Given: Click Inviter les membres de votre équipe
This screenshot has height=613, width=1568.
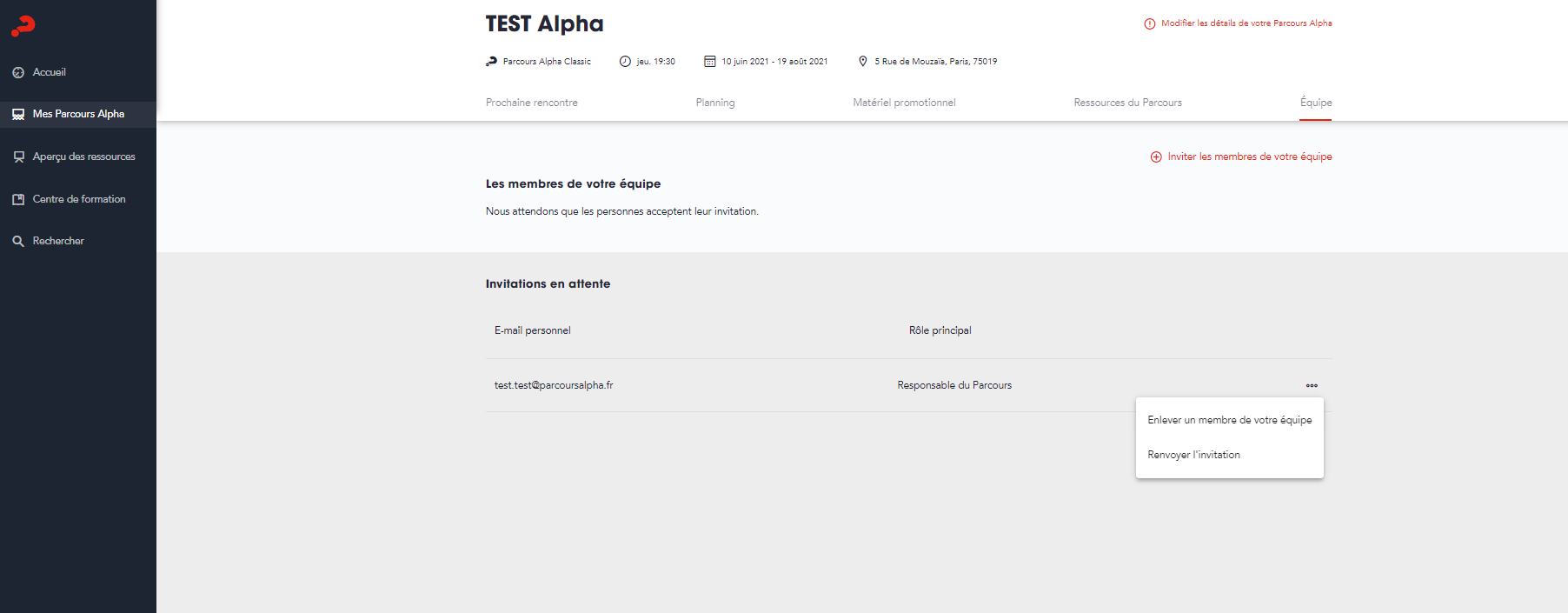Looking at the screenshot, I should 1250,157.
